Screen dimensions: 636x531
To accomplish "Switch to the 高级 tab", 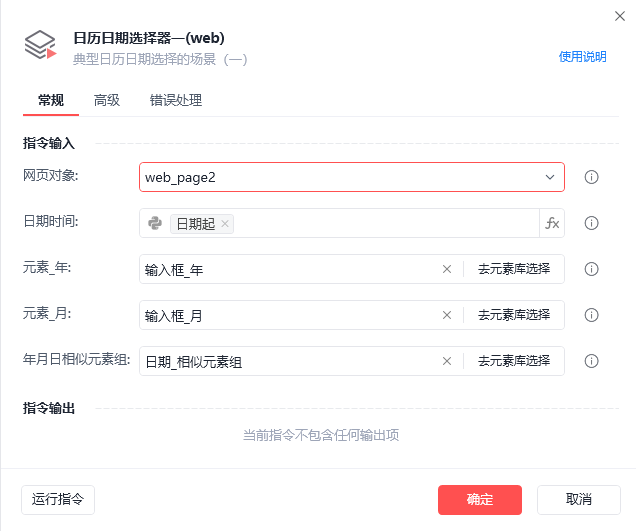I will [107, 100].
